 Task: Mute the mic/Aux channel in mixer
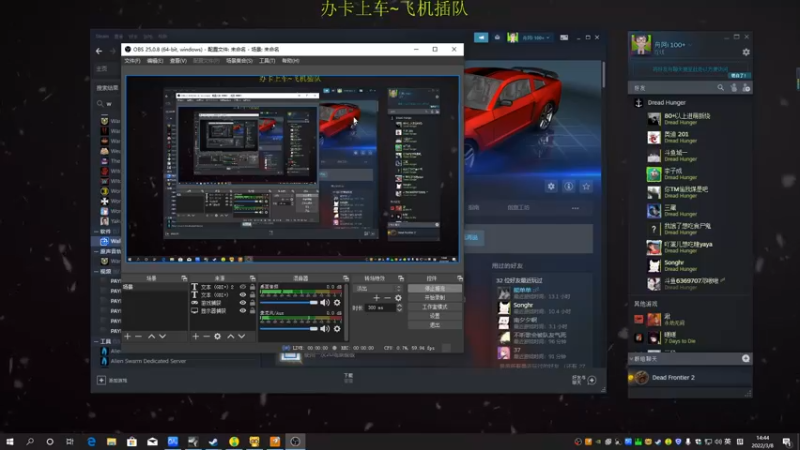point(325,329)
